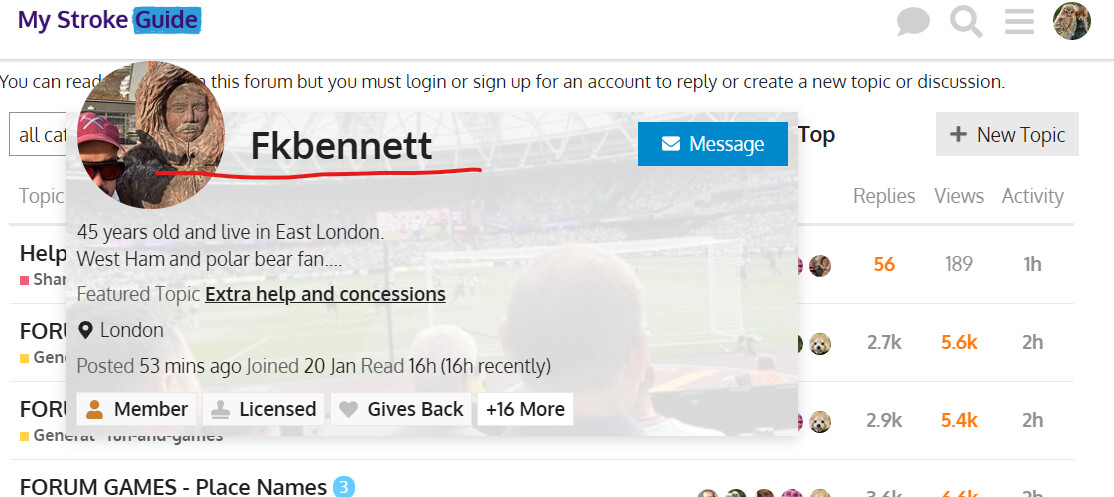Click the My Stroke Guide logo
The image size is (1114, 497).
coord(108,20)
